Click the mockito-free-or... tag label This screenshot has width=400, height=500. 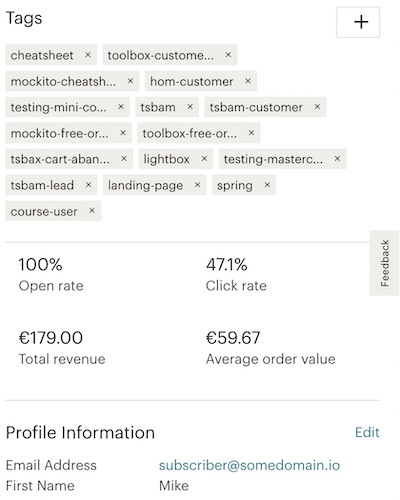pyautogui.click(x=59, y=133)
